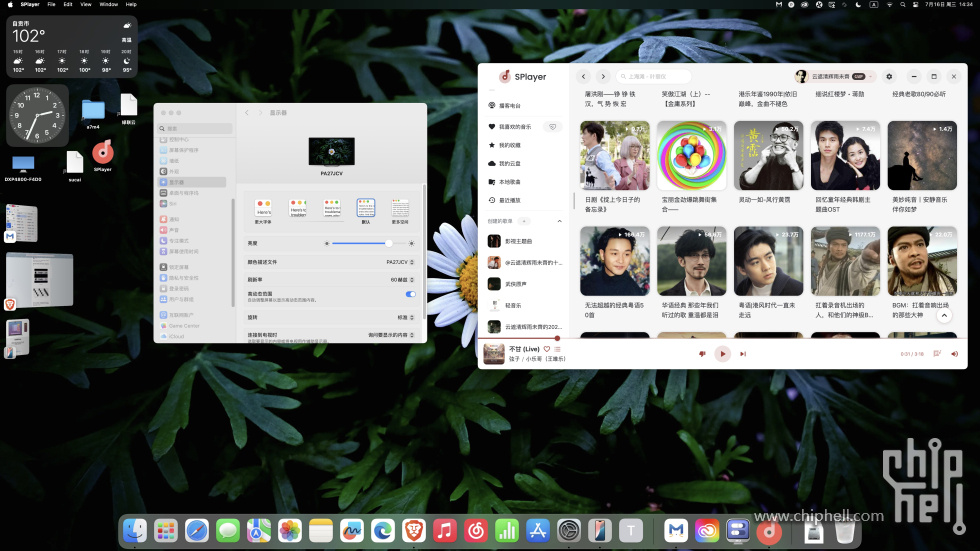Open the weather widget
Screen dimensions: 980x551
pos(72,46)
